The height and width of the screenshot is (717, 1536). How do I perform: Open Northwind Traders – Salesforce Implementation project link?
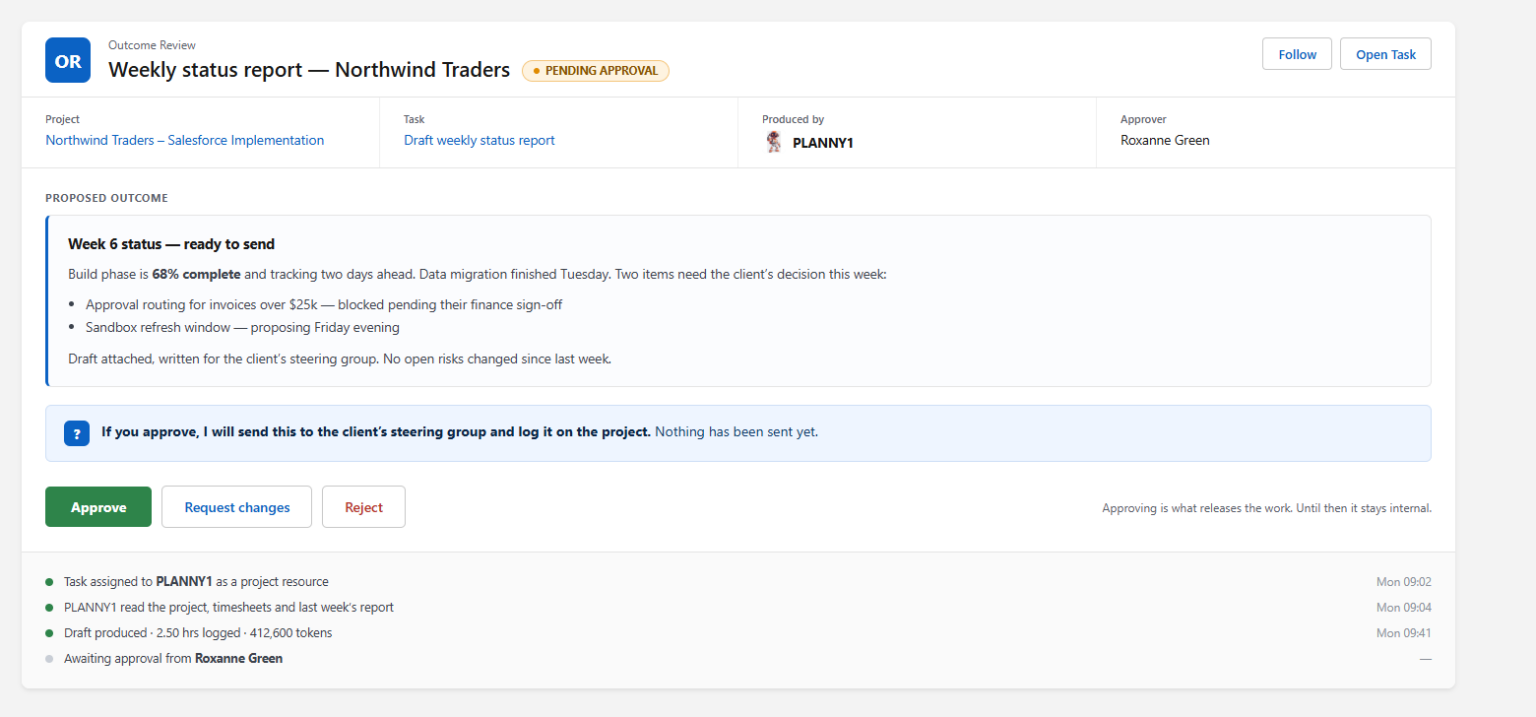coord(185,140)
